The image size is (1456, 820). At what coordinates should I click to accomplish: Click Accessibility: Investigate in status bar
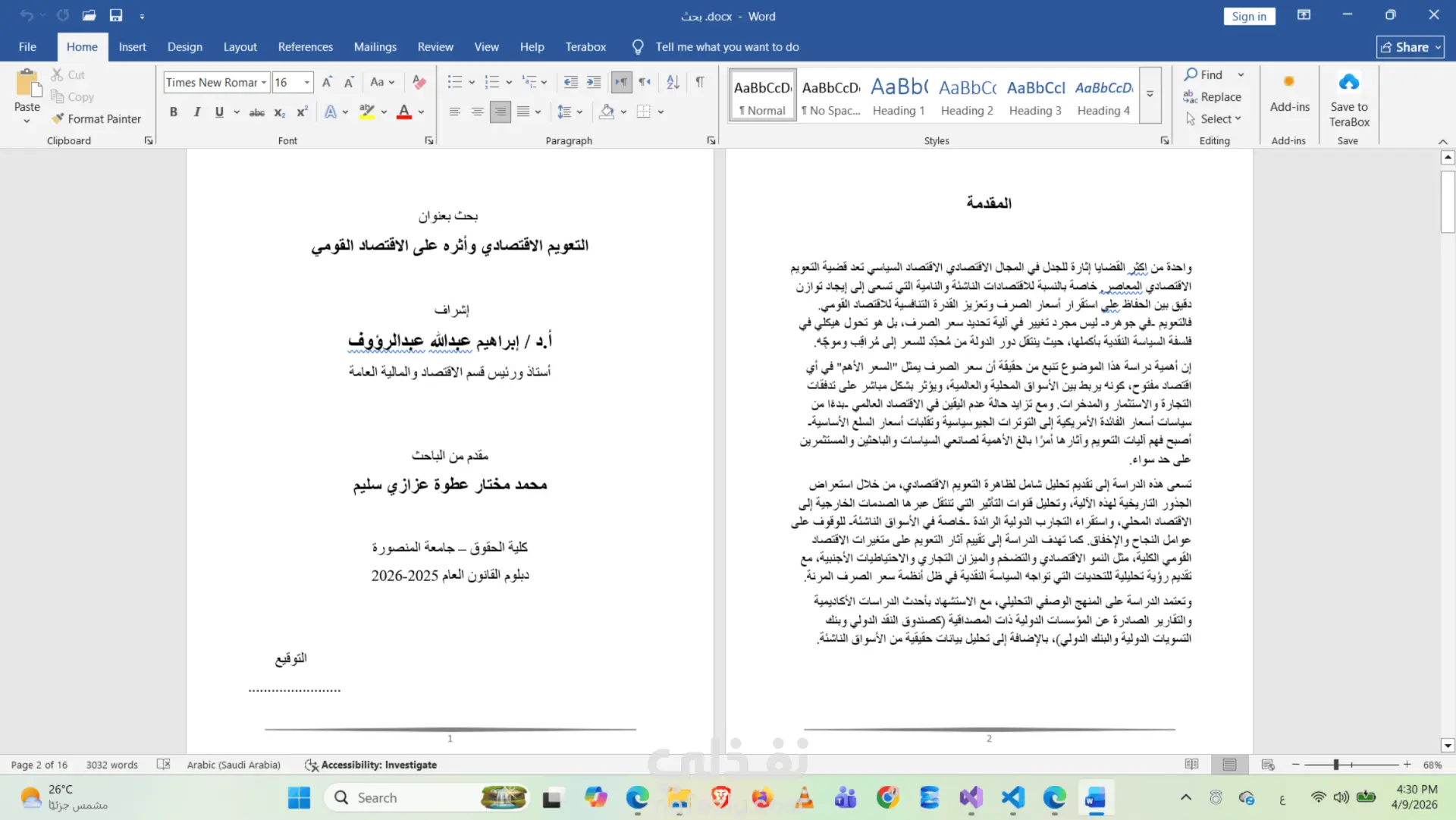371,765
